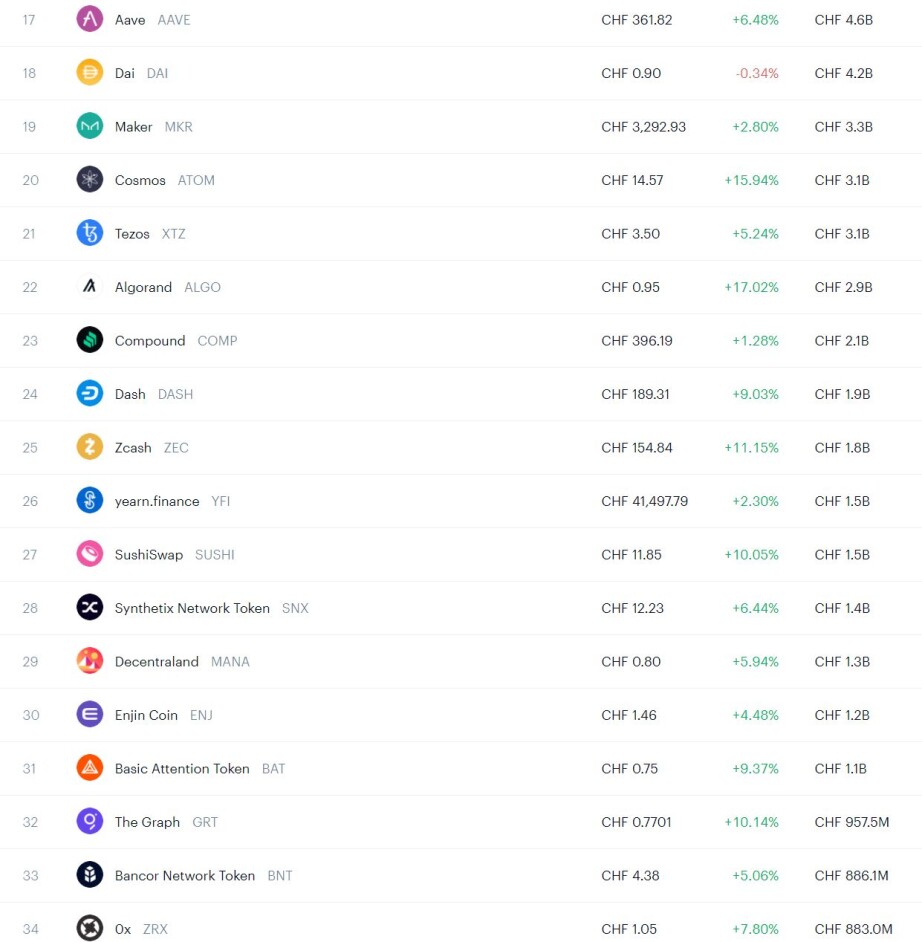The width and height of the screenshot is (922, 942).
Task: Click the Zcash ZEC icon
Action: 89,447
